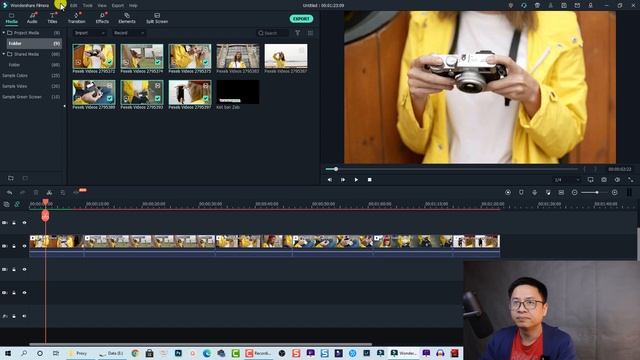640x360 pixels.
Task: Click the preview progress slider
Action: [x=451, y=169]
